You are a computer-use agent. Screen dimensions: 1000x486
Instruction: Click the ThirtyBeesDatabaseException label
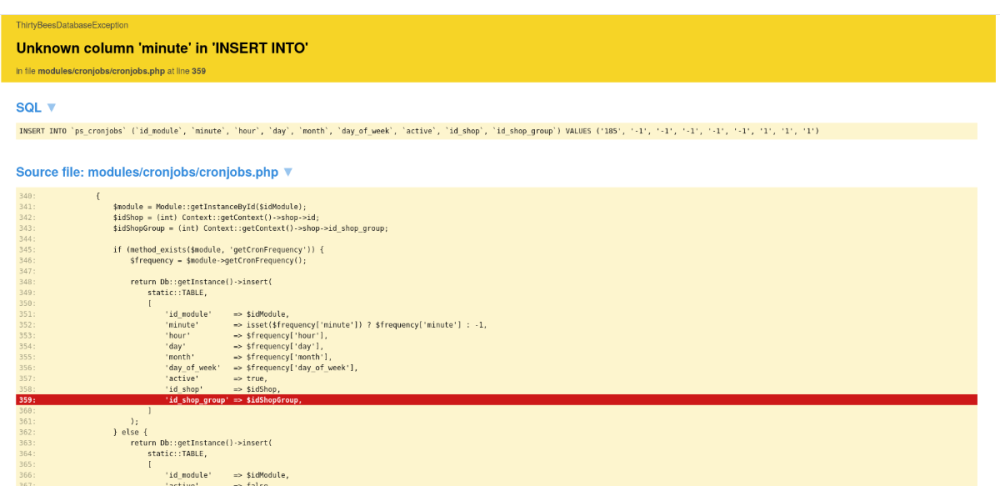tap(72, 25)
